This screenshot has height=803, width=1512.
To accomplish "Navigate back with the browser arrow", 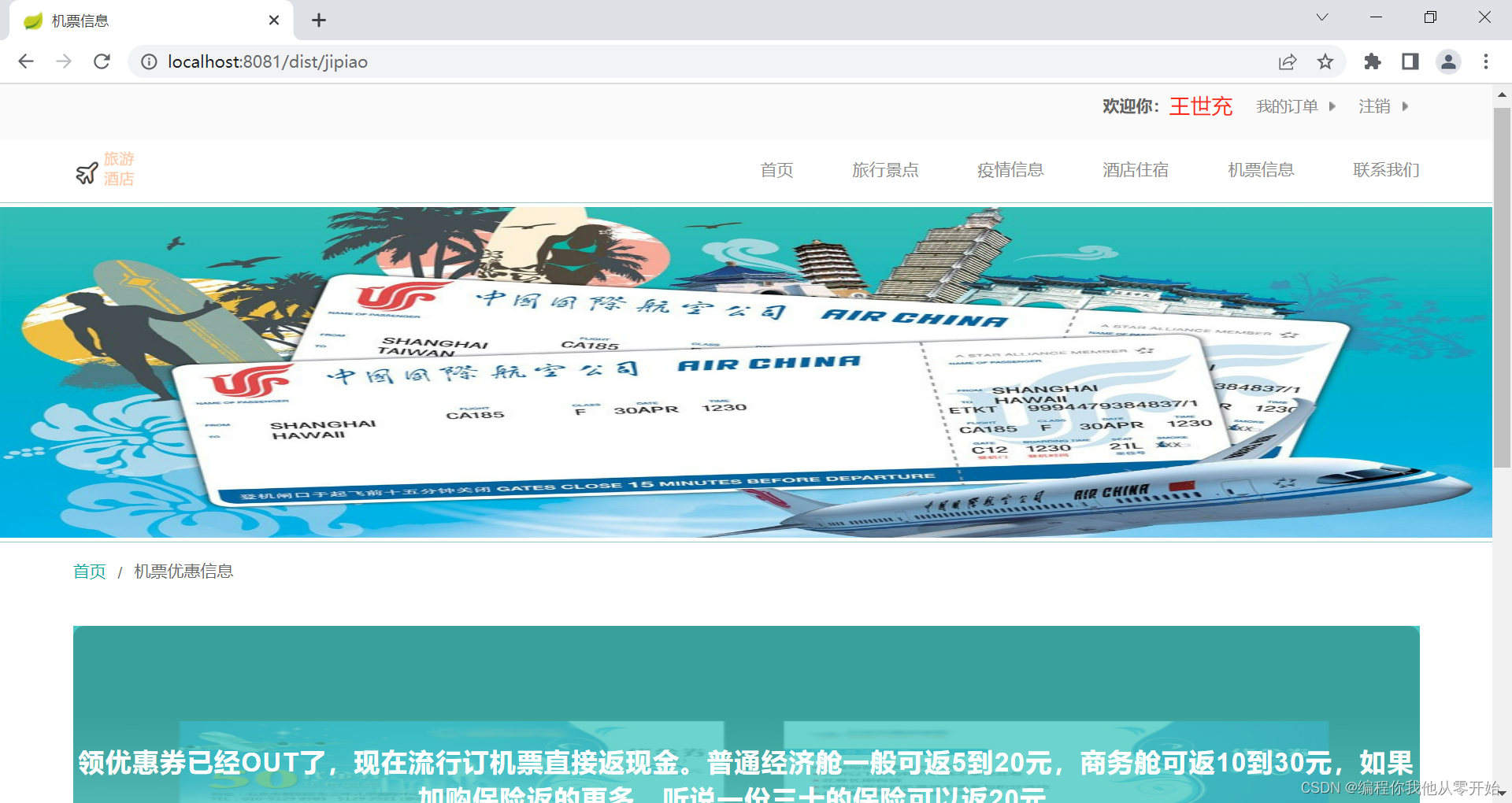I will pos(26,61).
